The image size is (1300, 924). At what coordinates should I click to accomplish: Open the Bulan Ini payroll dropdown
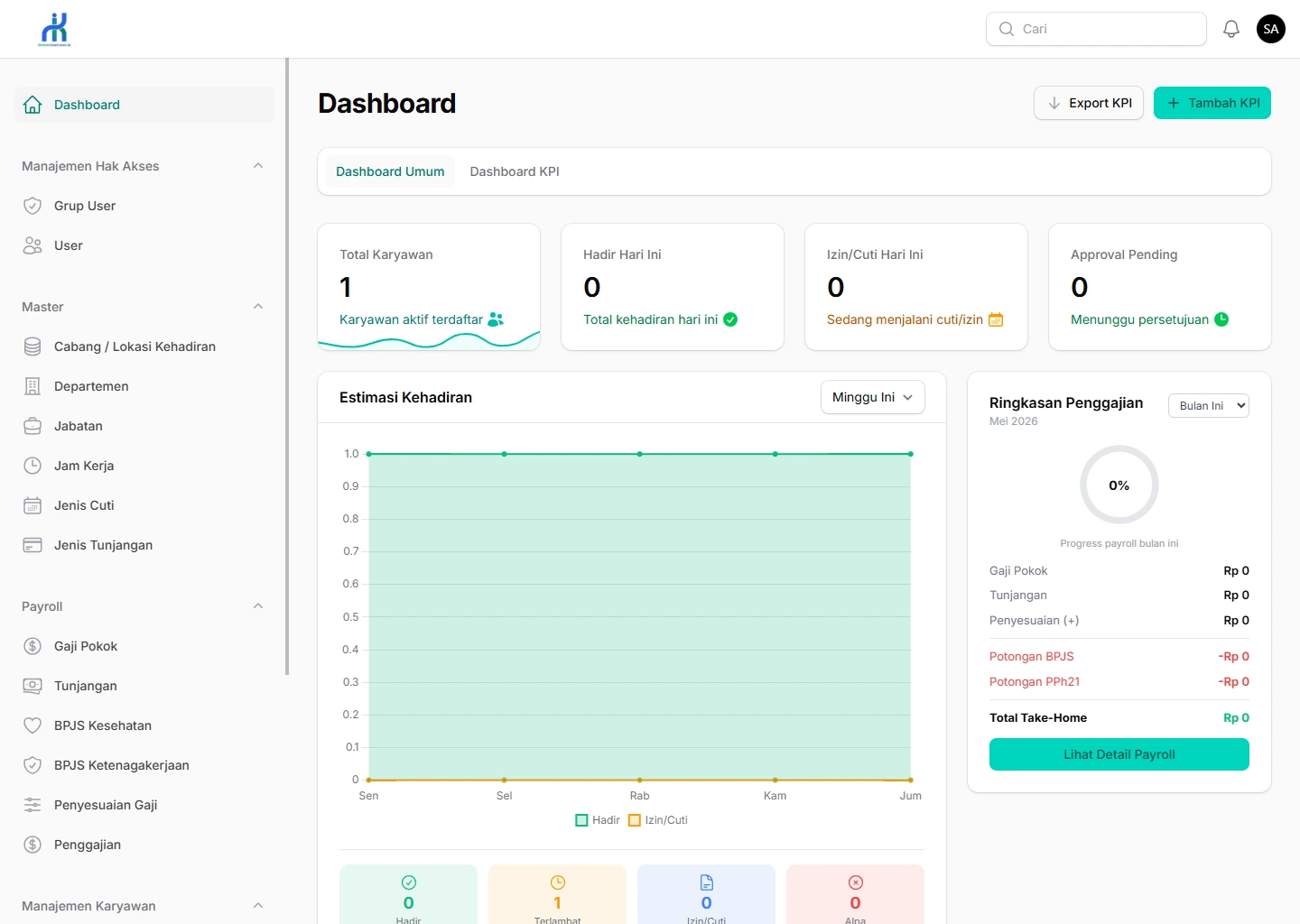click(x=1209, y=406)
